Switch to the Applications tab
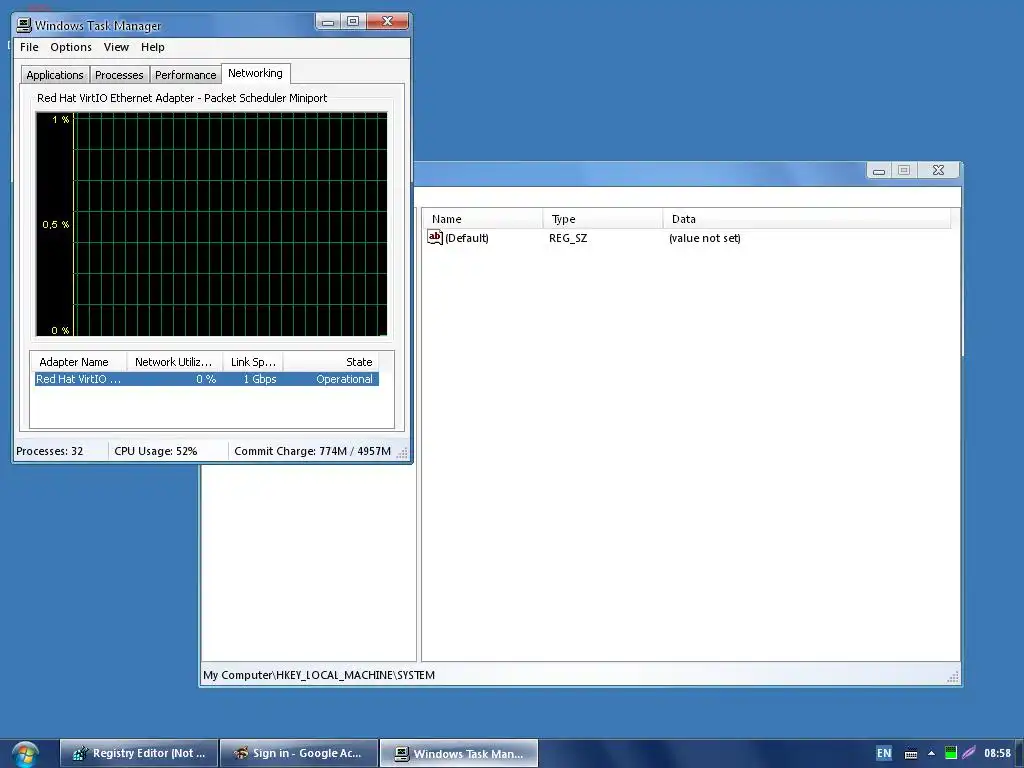1024x768 pixels. pyautogui.click(x=55, y=75)
